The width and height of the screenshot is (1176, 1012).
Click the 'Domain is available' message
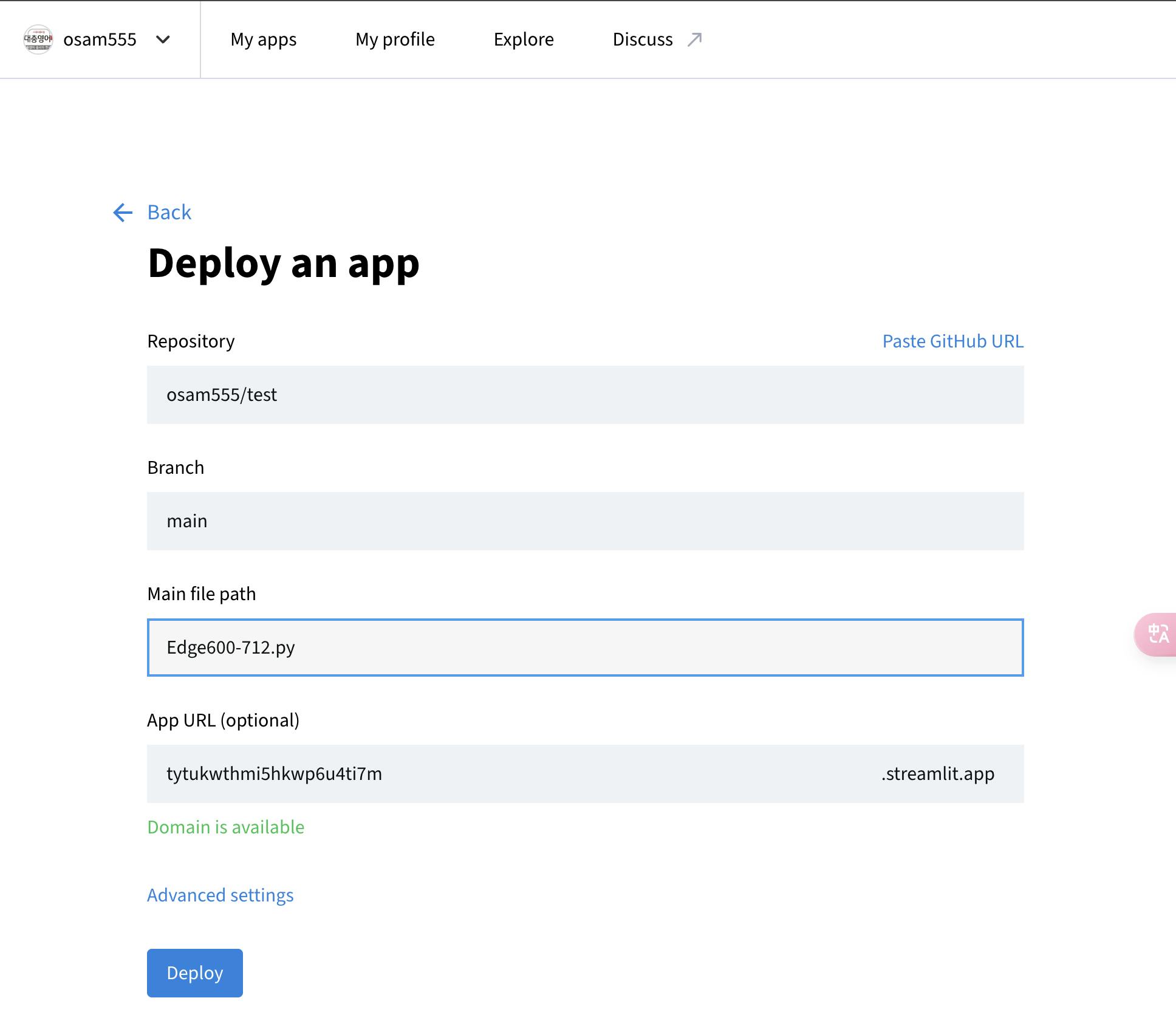(226, 827)
